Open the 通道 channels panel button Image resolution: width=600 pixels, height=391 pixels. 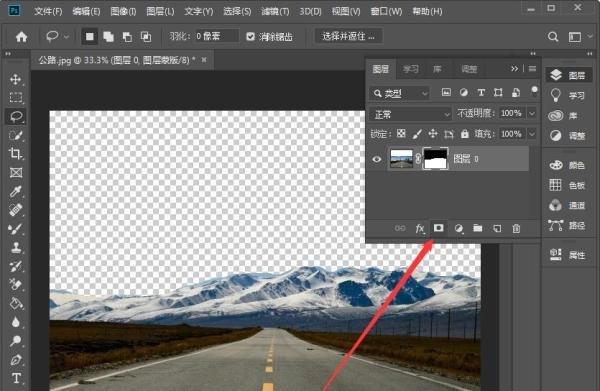point(567,205)
